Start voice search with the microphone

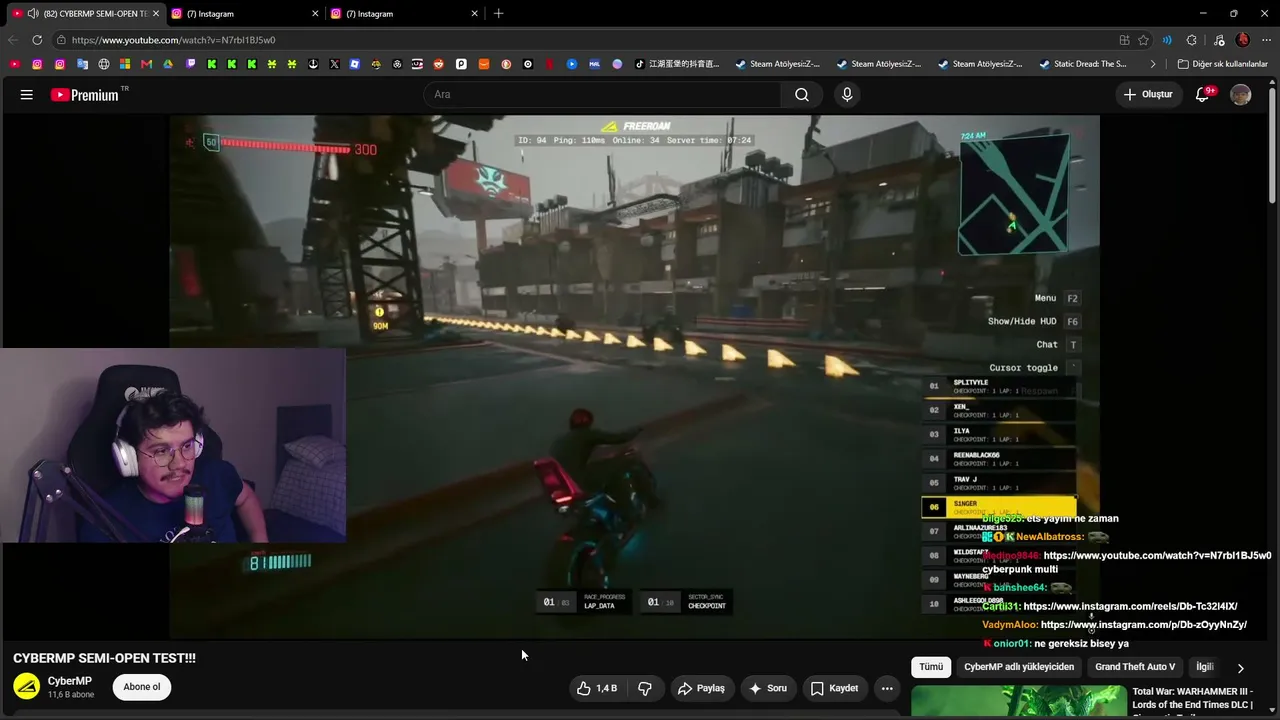[x=847, y=95]
